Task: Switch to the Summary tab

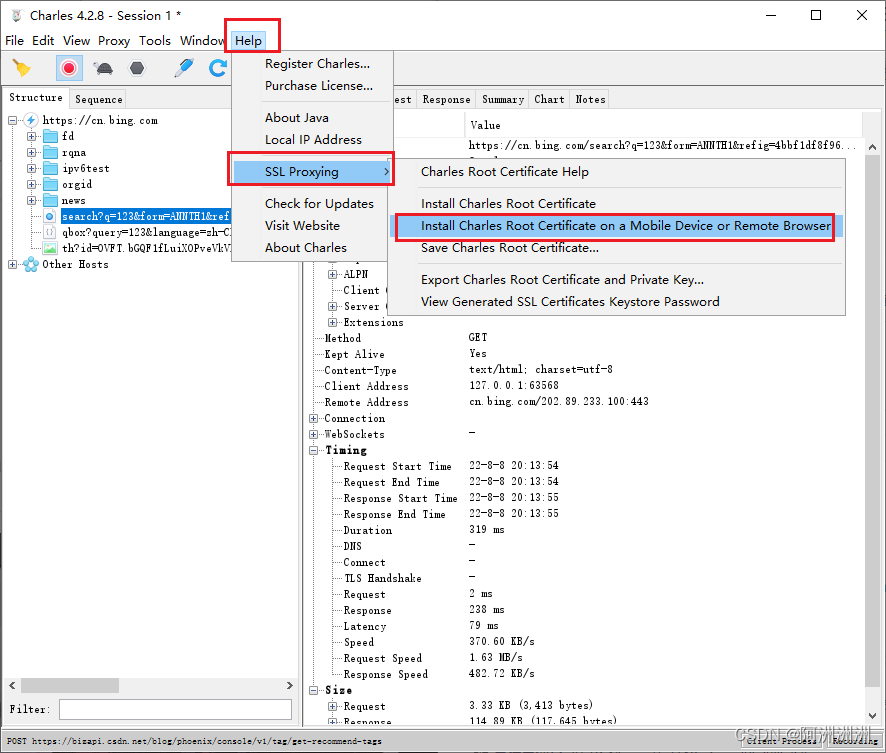Action: coord(503,99)
